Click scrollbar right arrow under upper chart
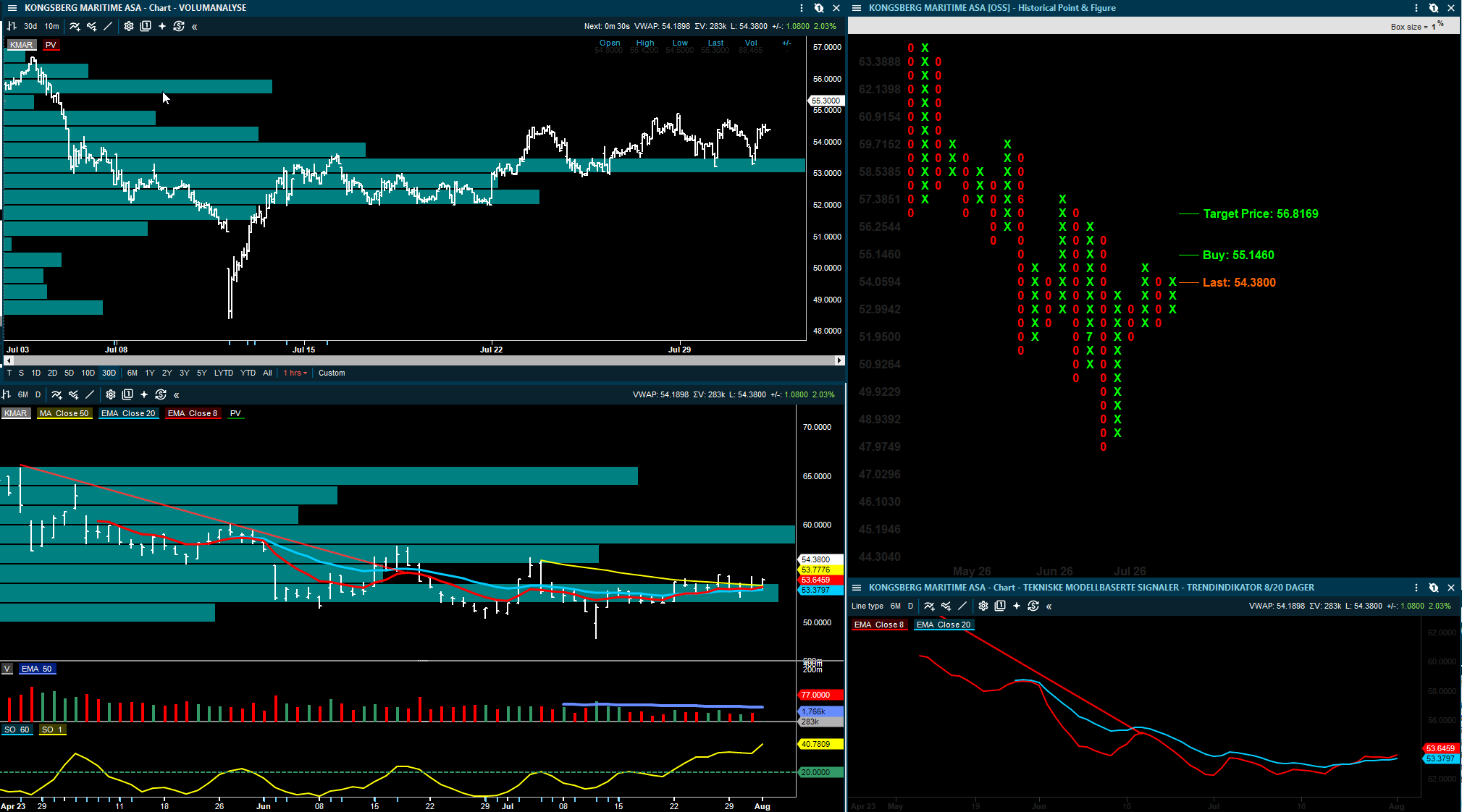Image resolution: width=1462 pixels, height=812 pixels. point(839,360)
